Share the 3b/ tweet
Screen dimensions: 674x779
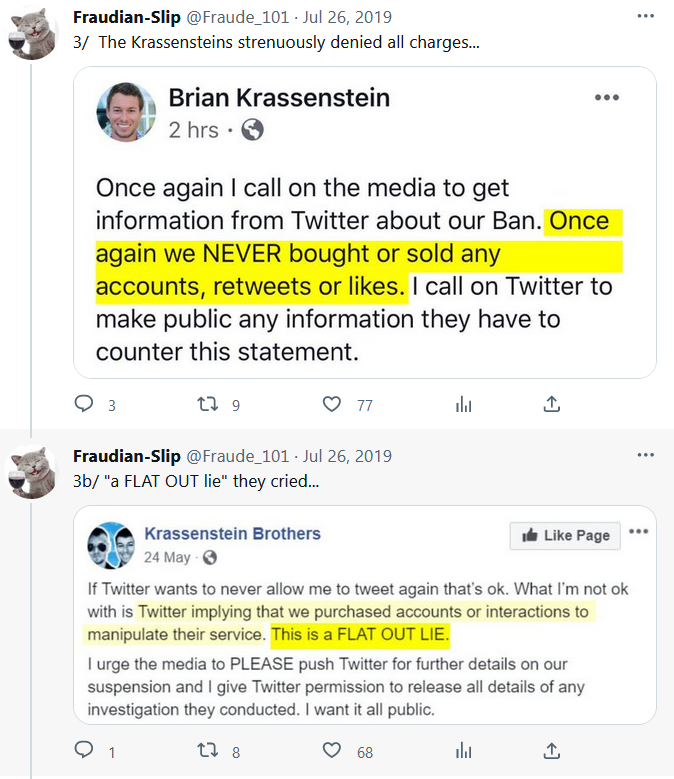tap(551, 750)
